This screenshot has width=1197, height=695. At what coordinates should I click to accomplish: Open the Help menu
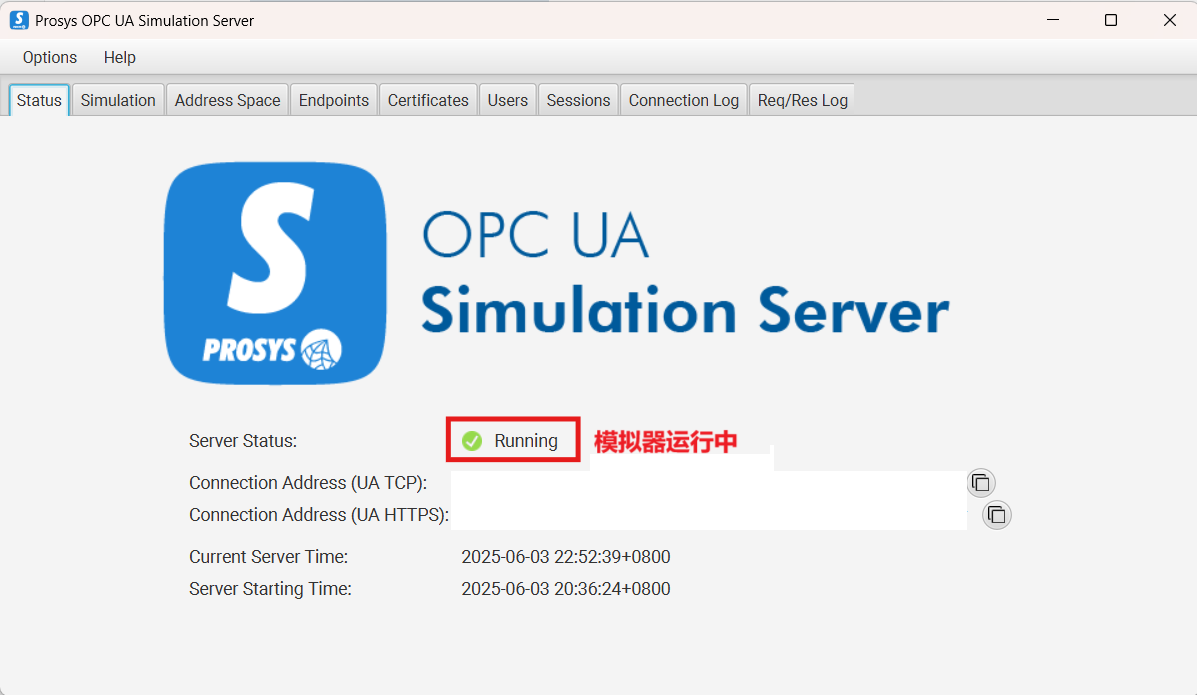tap(120, 57)
